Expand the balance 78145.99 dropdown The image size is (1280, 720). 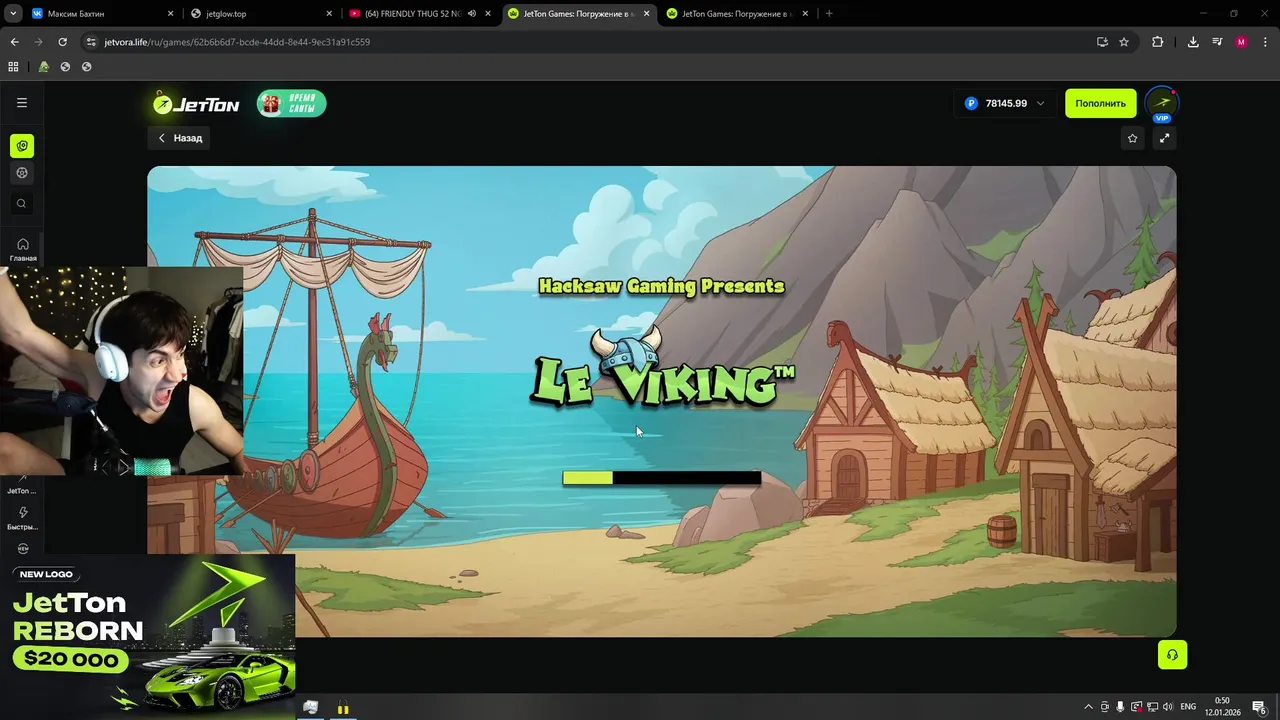[1040, 103]
